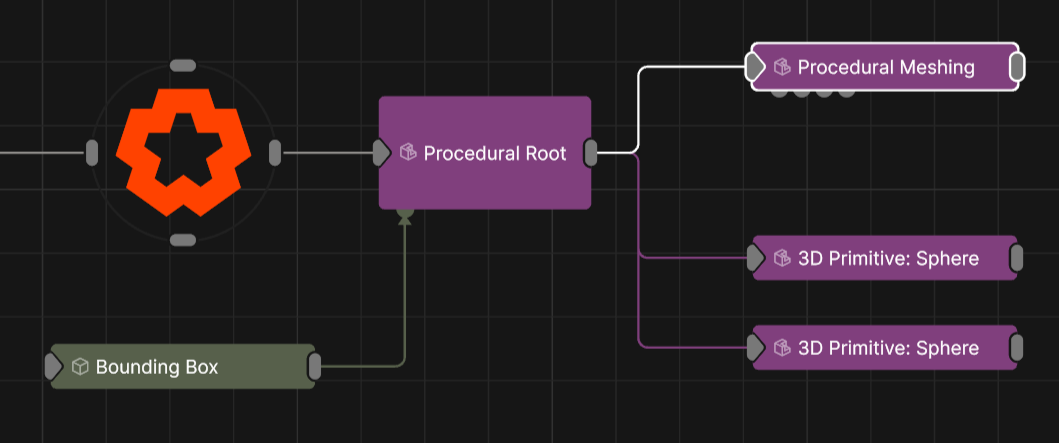Select the Bounding Box node label
1059x443 pixels.
156,367
